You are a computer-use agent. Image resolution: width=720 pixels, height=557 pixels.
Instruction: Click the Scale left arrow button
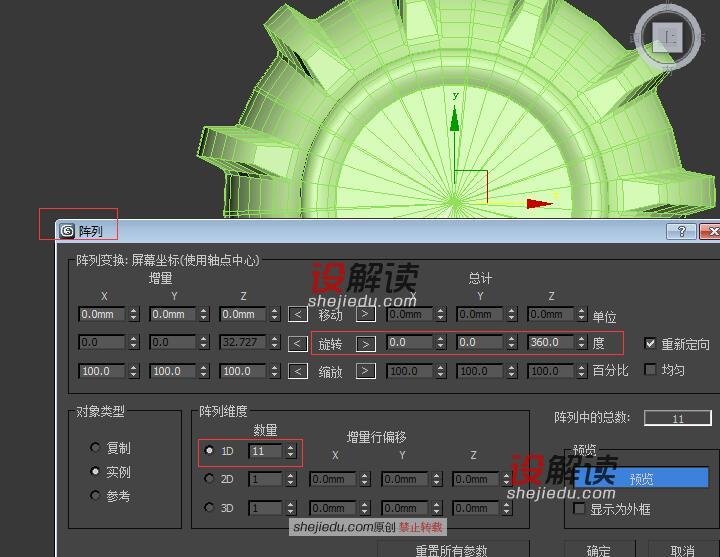pos(297,371)
